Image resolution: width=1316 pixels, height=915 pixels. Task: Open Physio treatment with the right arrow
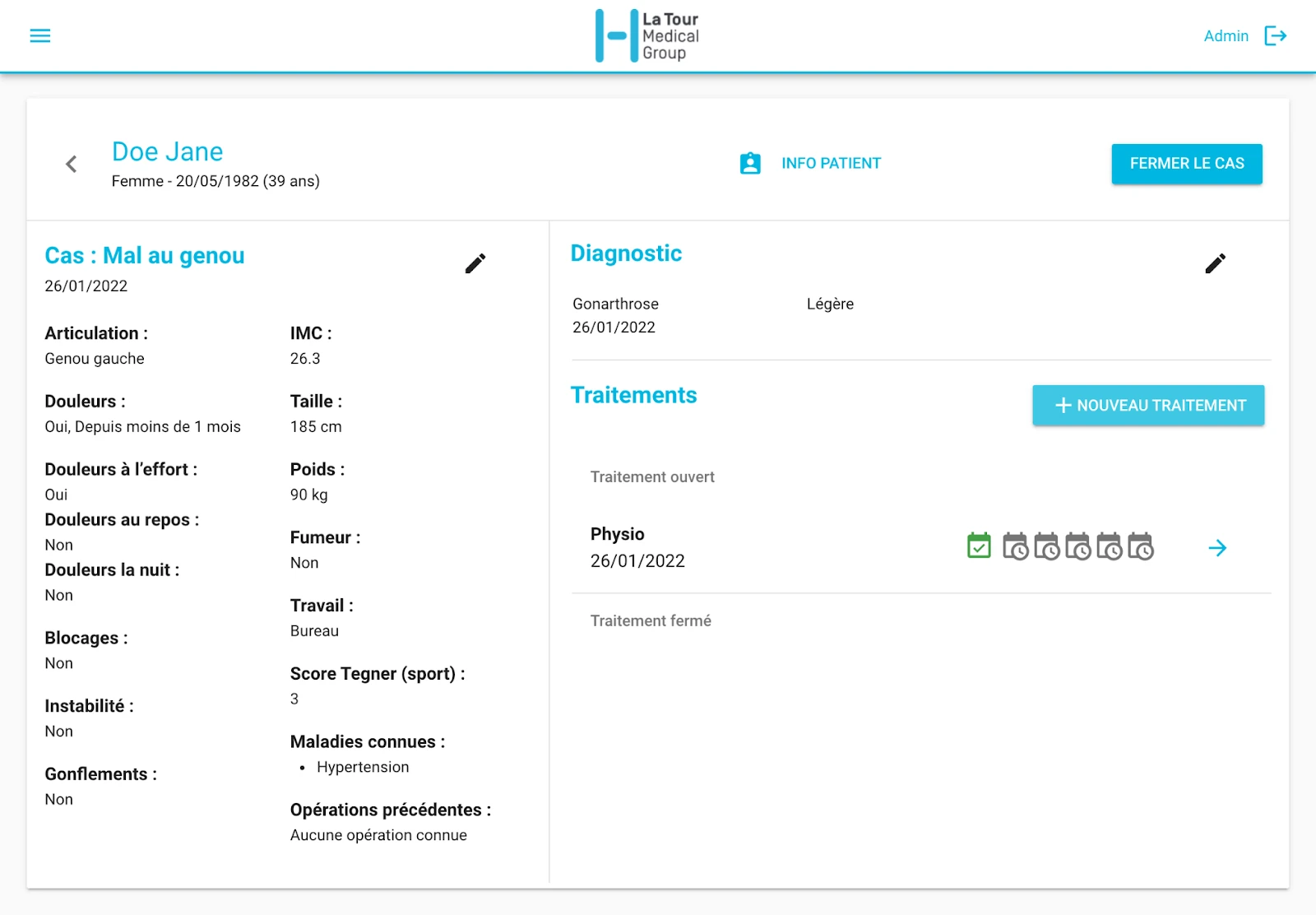coord(1217,548)
